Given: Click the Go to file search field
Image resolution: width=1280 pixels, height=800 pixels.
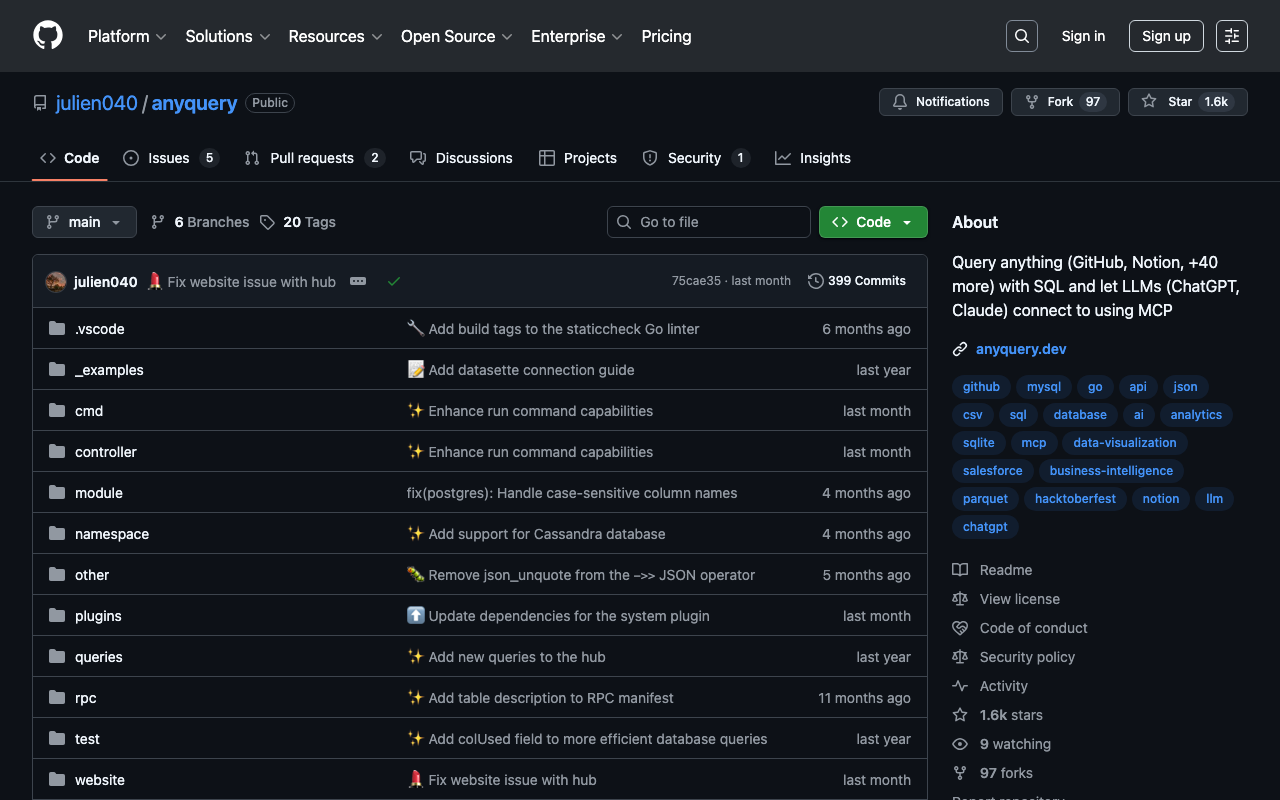Looking at the screenshot, I should click(709, 222).
